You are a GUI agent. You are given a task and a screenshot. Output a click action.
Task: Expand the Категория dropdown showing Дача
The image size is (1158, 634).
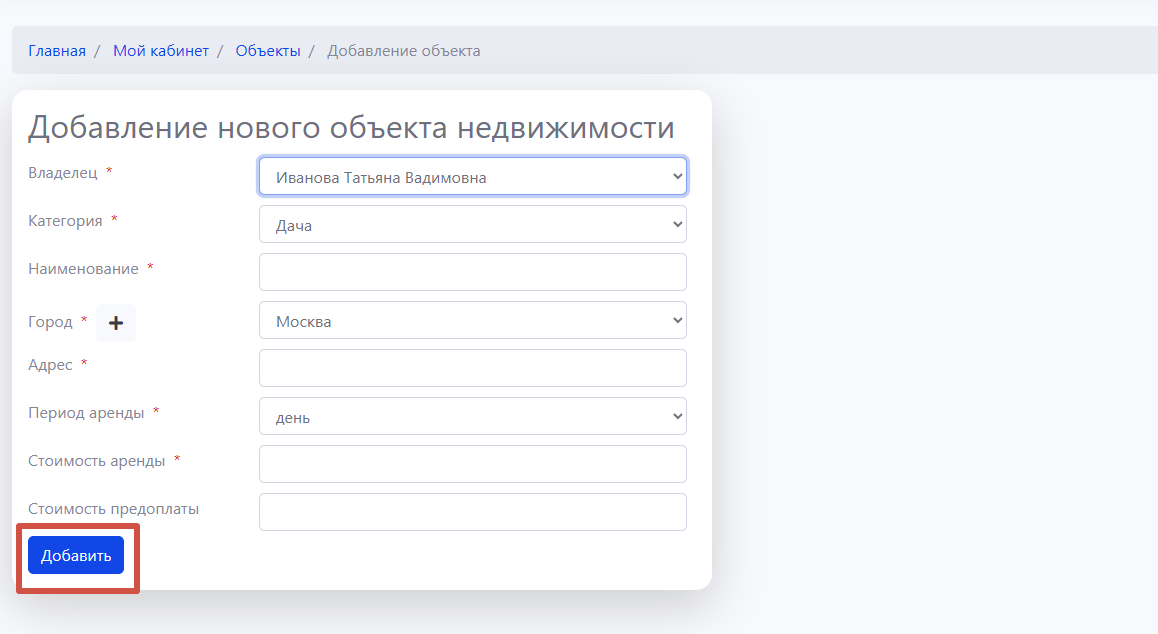click(x=472, y=225)
